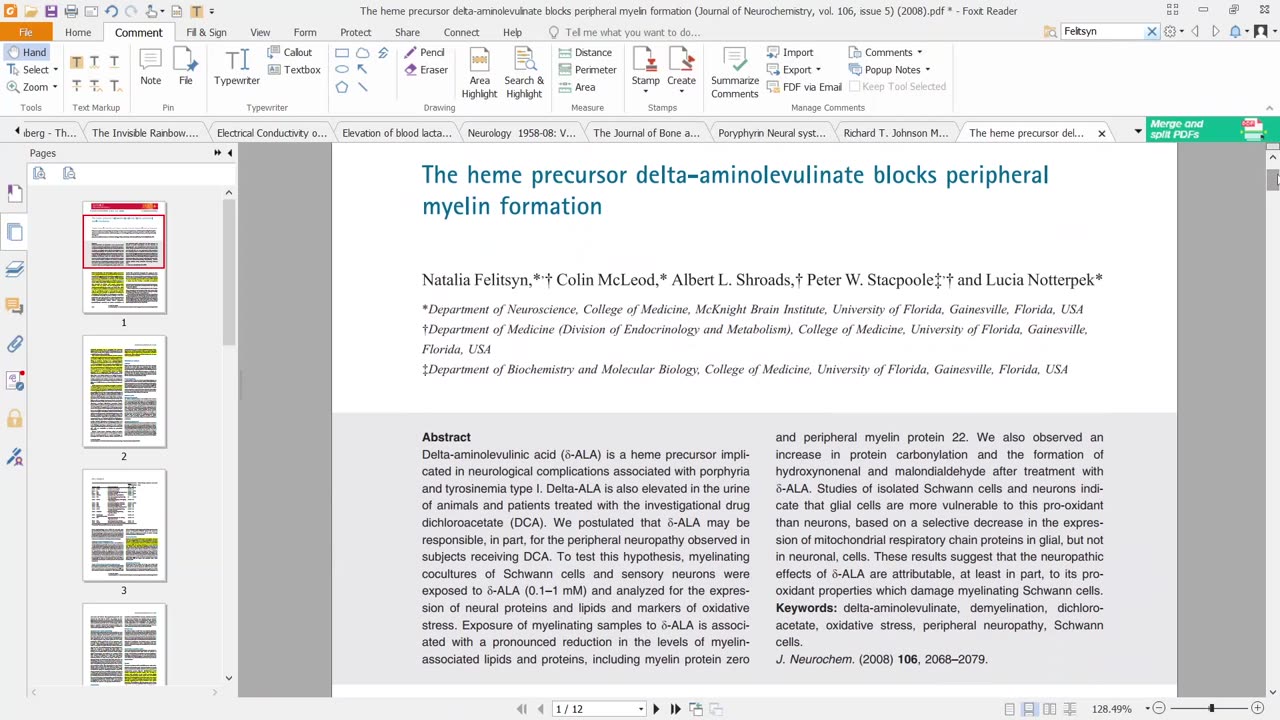Expand the Select tool dropdown

[x=55, y=70]
